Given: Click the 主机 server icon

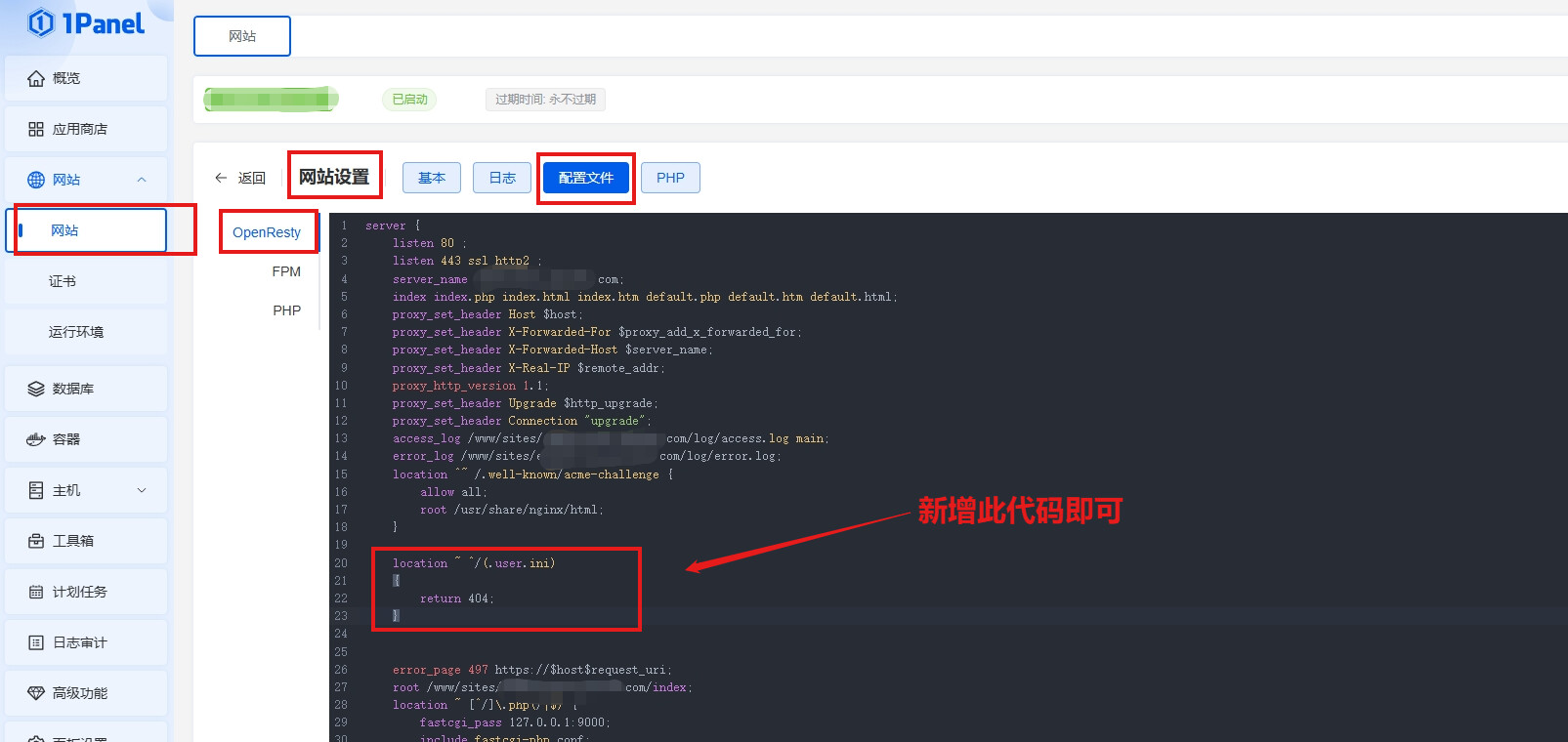Looking at the screenshot, I should click(36, 490).
